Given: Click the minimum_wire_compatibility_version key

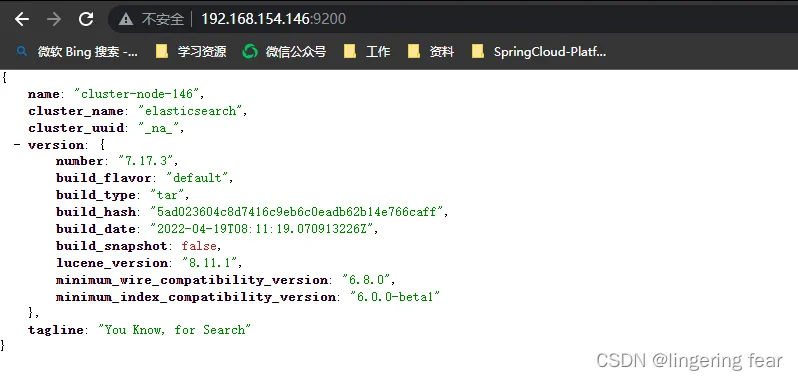Looking at the screenshot, I should [x=192, y=280].
